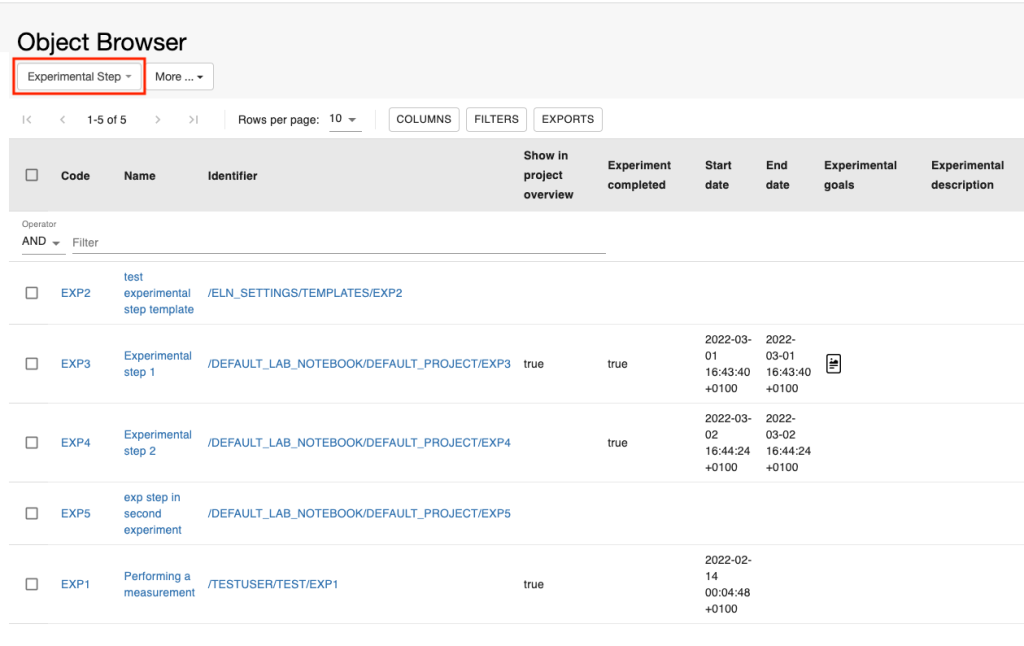Select the EXP4 row checkbox
This screenshot has height=646, width=1024.
31,443
